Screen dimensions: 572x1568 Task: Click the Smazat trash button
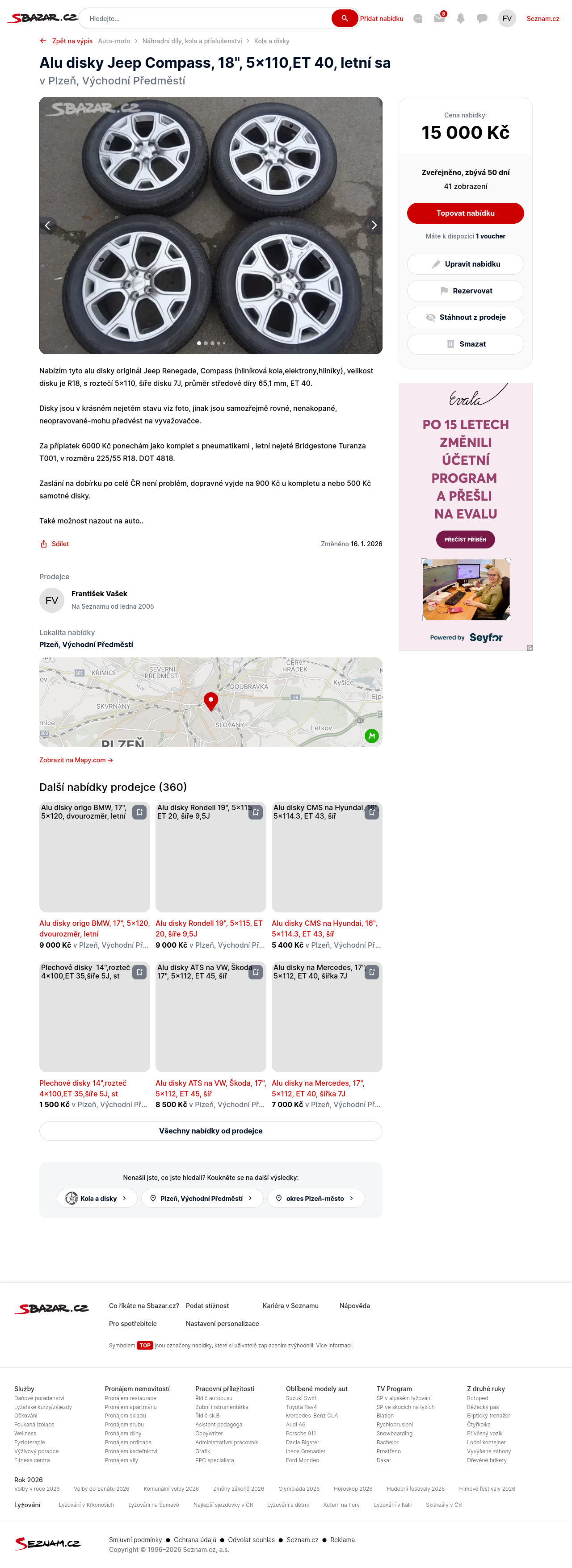(x=465, y=344)
